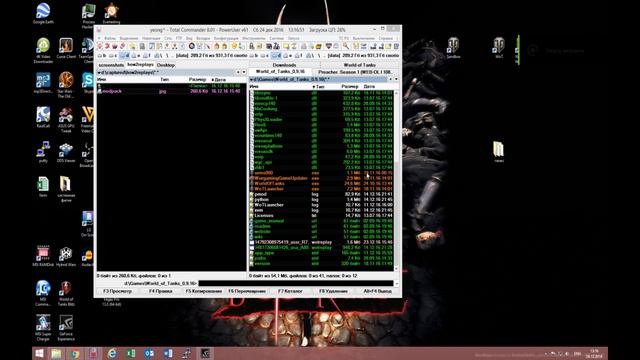Sort left panel by Дата column
The width and height of the screenshot is (640, 360).
220,80
